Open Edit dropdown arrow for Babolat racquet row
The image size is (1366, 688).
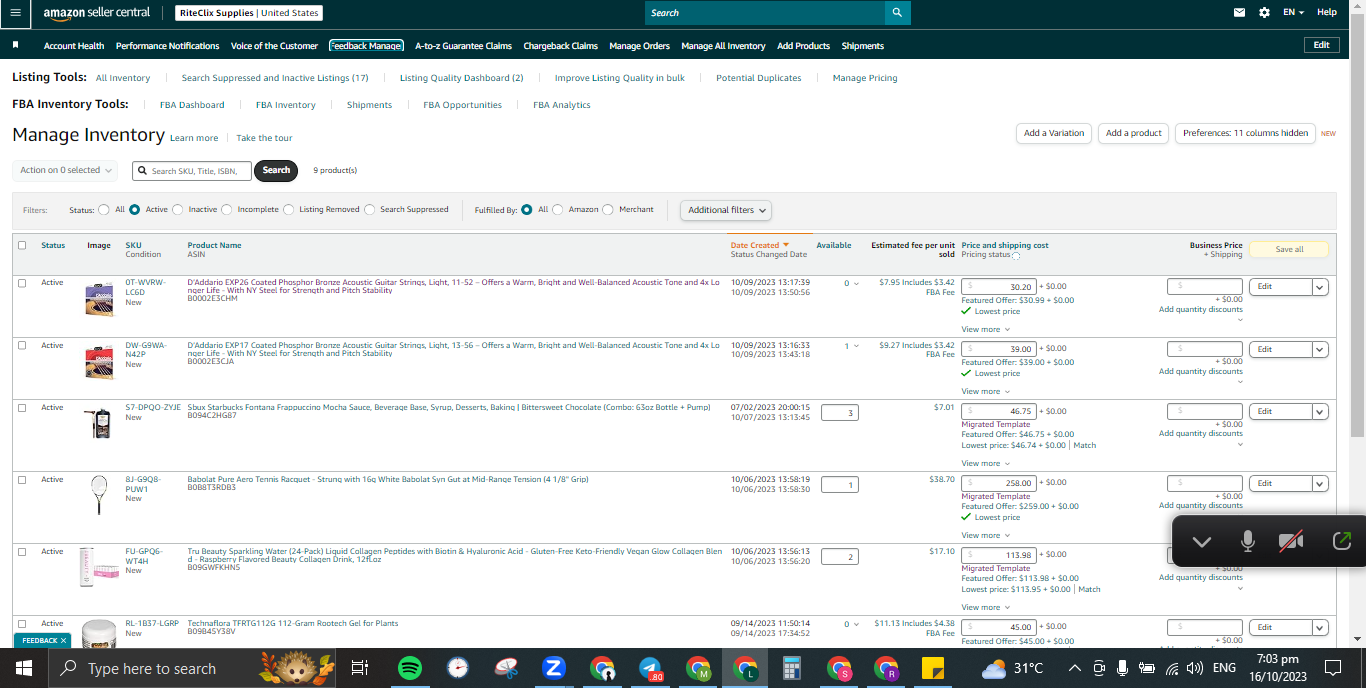tap(1320, 484)
